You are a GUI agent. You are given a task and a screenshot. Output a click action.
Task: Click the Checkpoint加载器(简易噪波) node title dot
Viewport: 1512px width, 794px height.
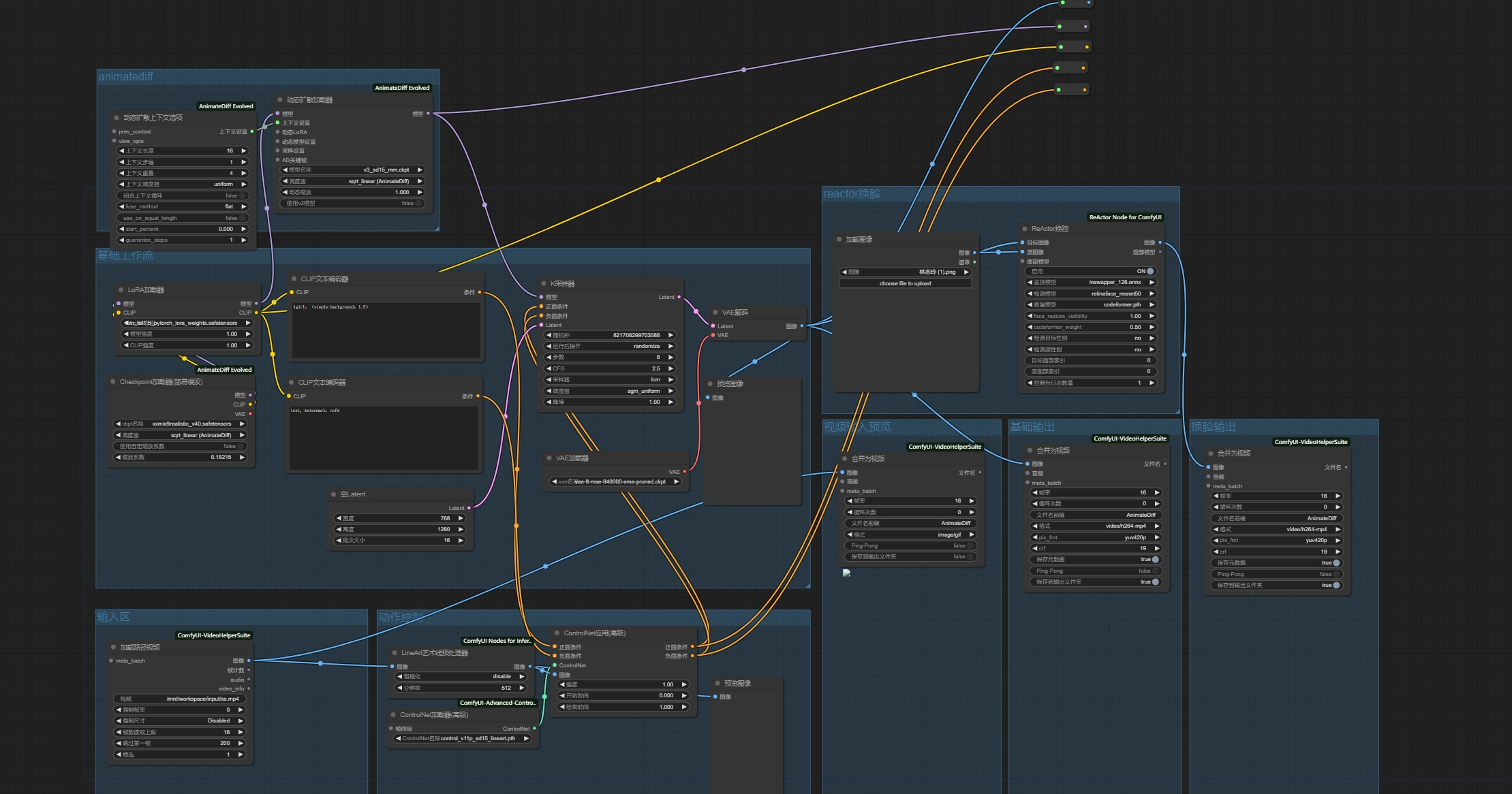113,382
